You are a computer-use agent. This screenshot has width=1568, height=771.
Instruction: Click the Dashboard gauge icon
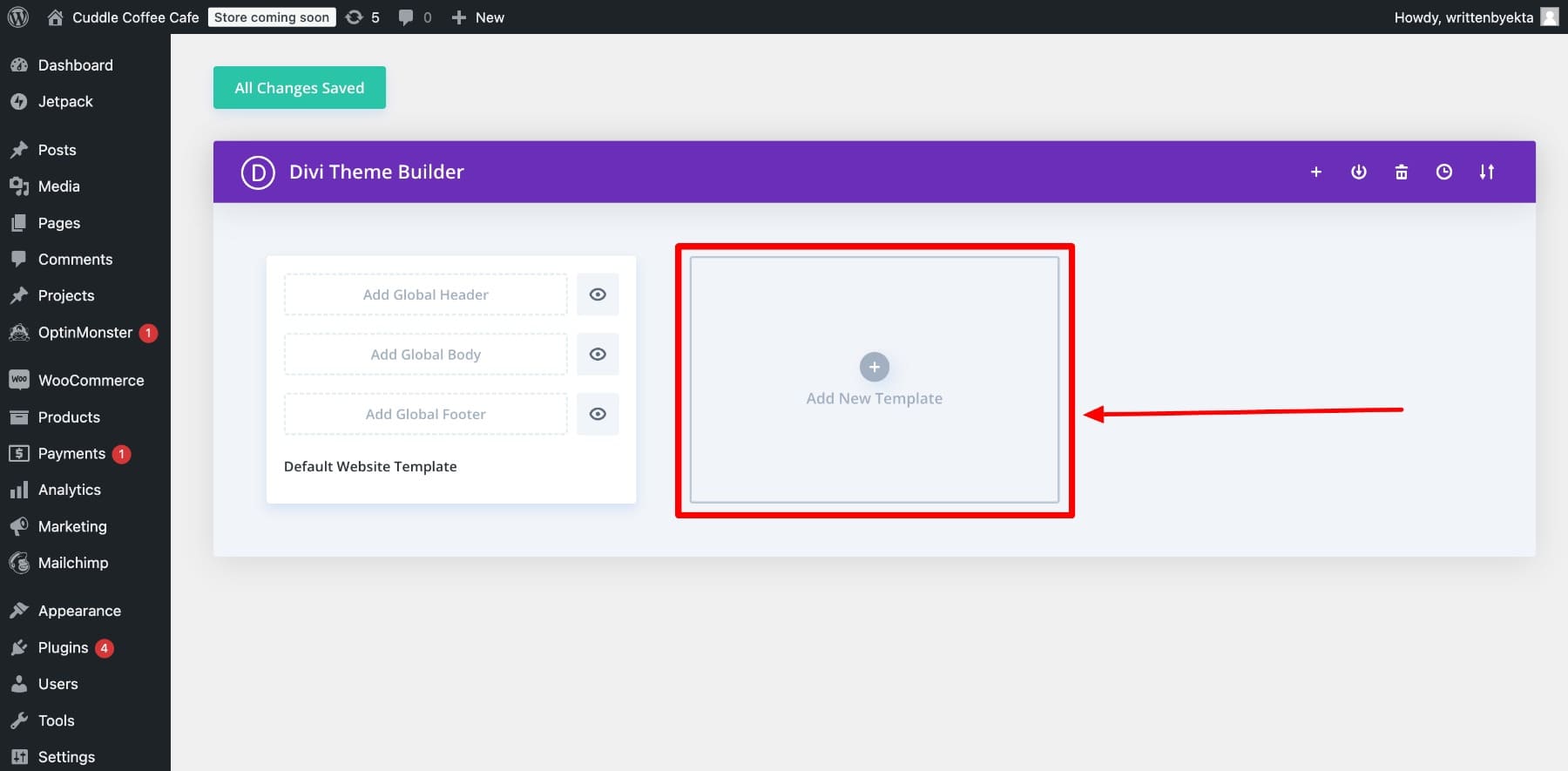(x=19, y=65)
